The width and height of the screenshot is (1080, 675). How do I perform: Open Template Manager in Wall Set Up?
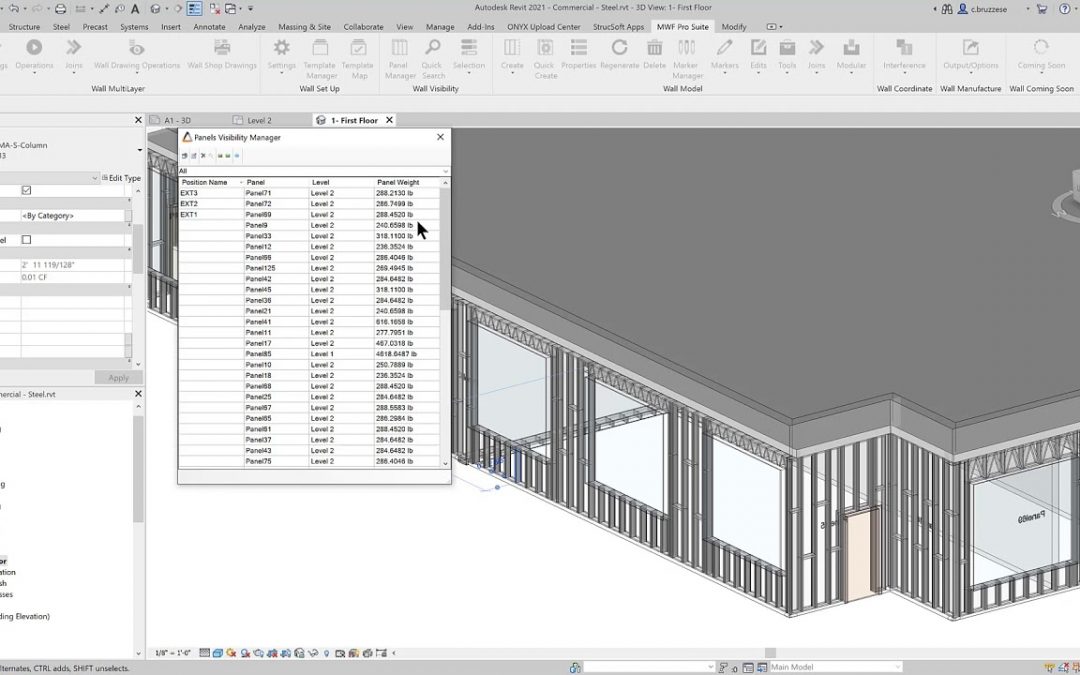[x=320, y=59]
